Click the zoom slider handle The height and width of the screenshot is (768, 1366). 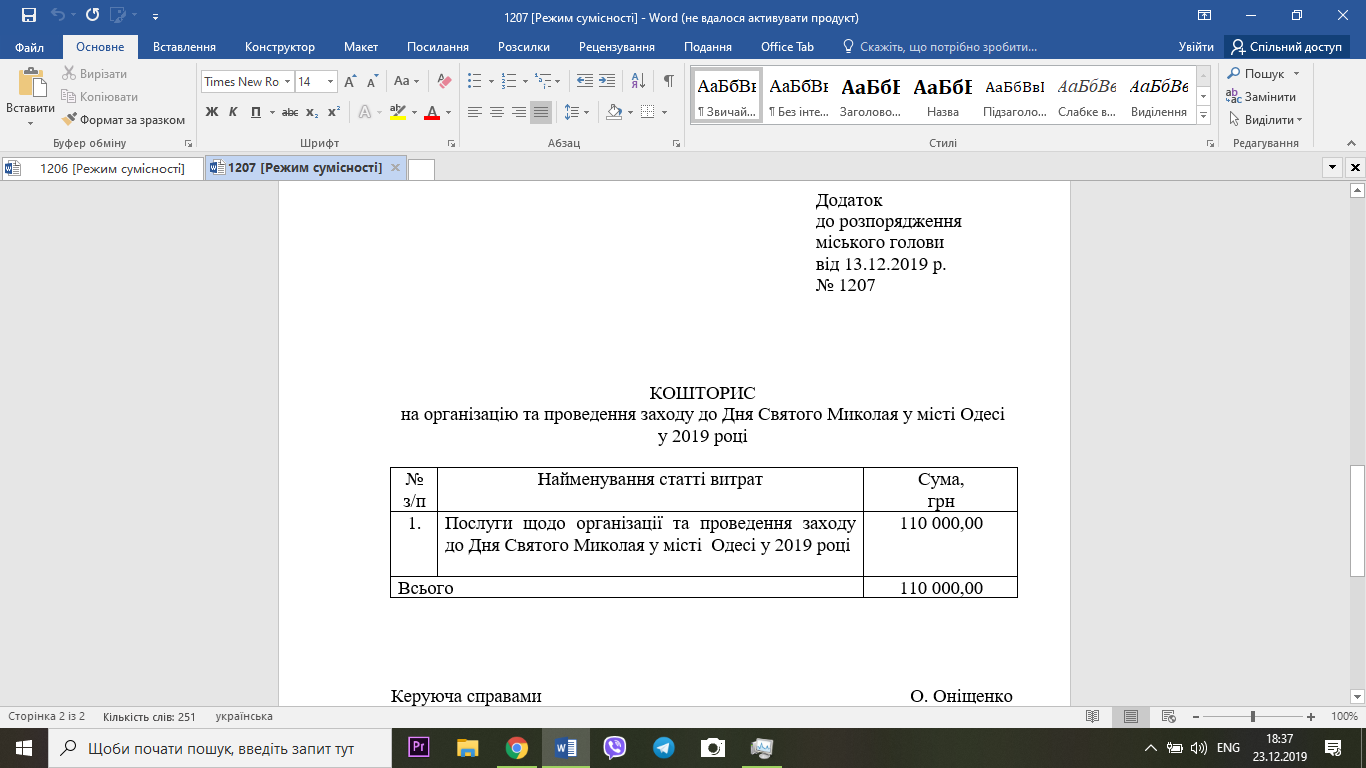1253,717
